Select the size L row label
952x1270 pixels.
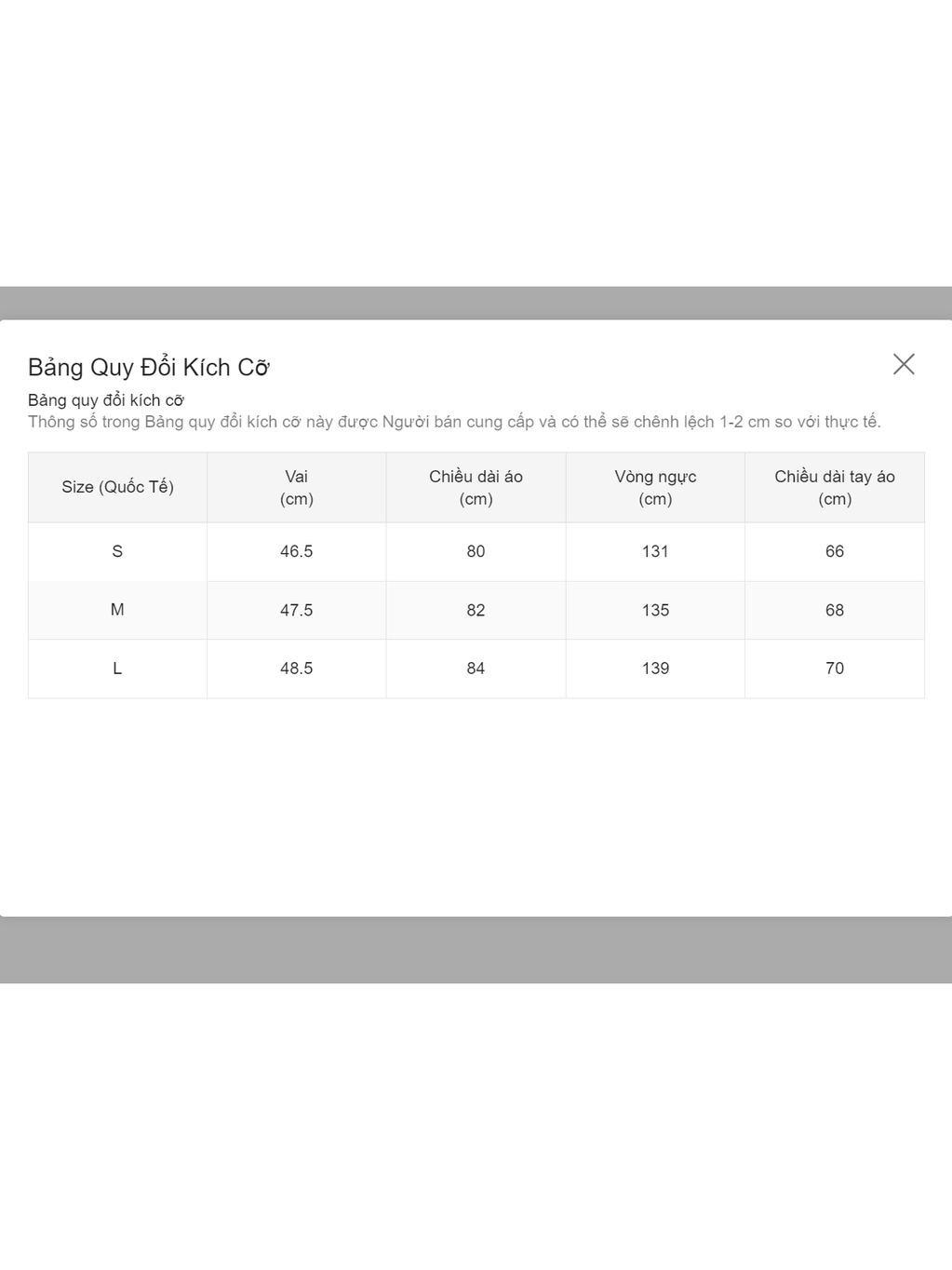click(x=117, y=669)
